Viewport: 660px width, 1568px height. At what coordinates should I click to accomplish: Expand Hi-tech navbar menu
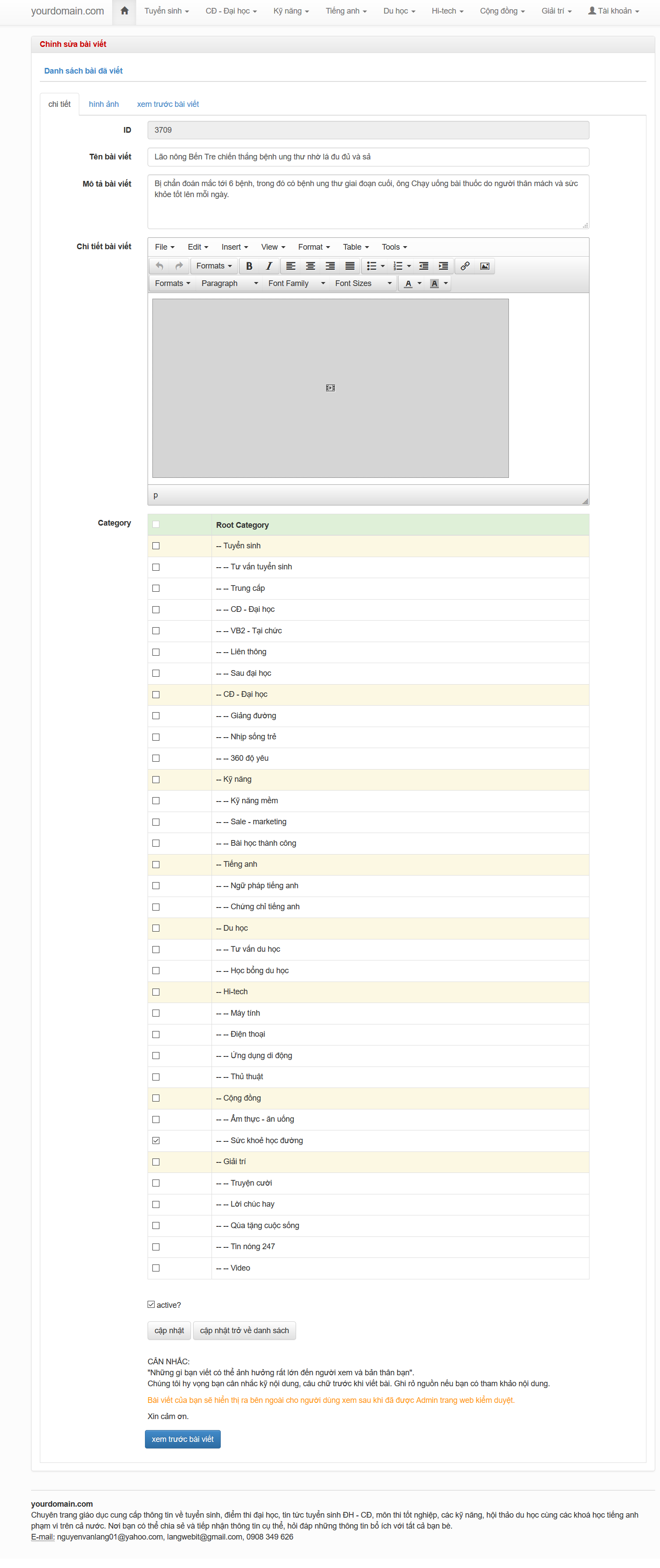coord(448,11)
